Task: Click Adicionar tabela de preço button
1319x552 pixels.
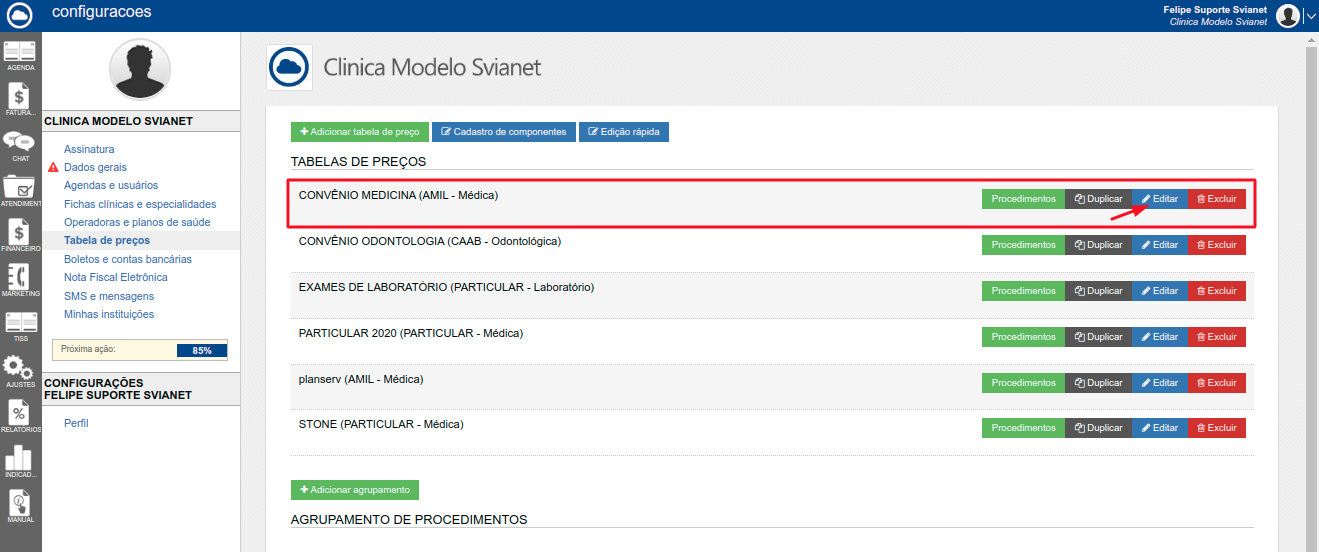Action: tap(360, 132)
